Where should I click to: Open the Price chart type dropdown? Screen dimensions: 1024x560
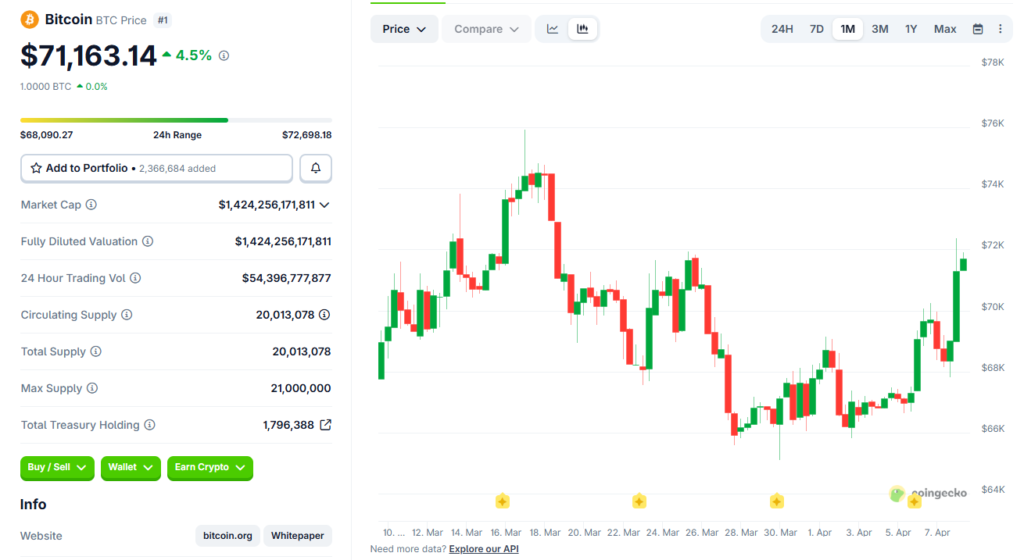(404, 29)
